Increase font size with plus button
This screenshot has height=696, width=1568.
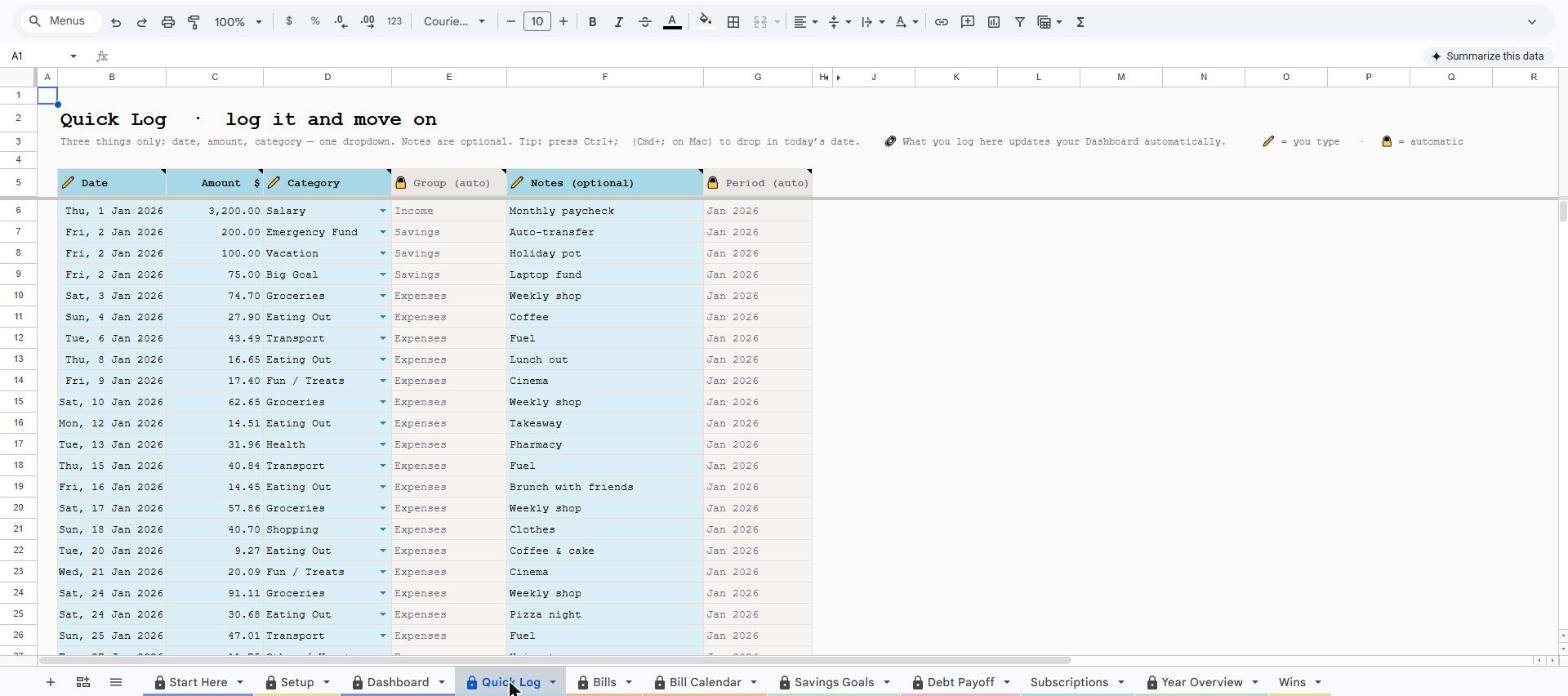(563, 22)
